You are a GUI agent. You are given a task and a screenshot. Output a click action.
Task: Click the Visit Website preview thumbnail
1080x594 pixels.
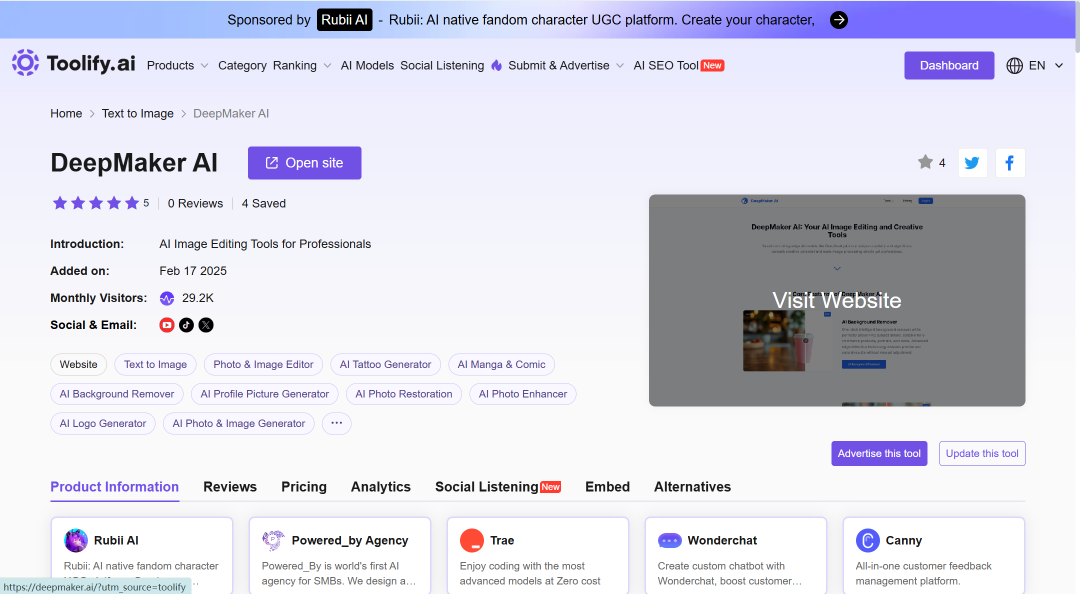tap(837, 300)
